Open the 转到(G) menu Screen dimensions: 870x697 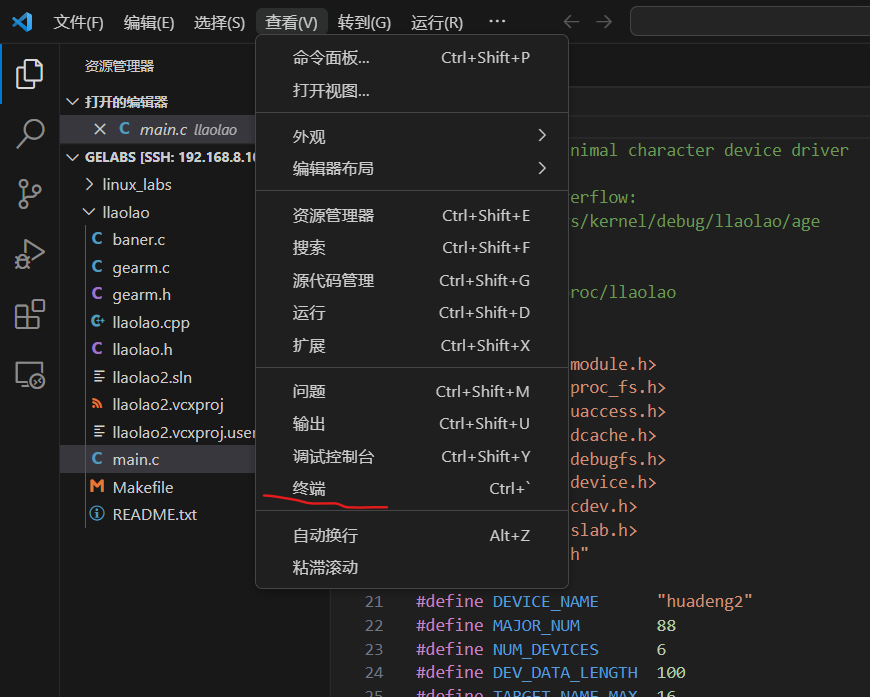click(x=364, y=22)
